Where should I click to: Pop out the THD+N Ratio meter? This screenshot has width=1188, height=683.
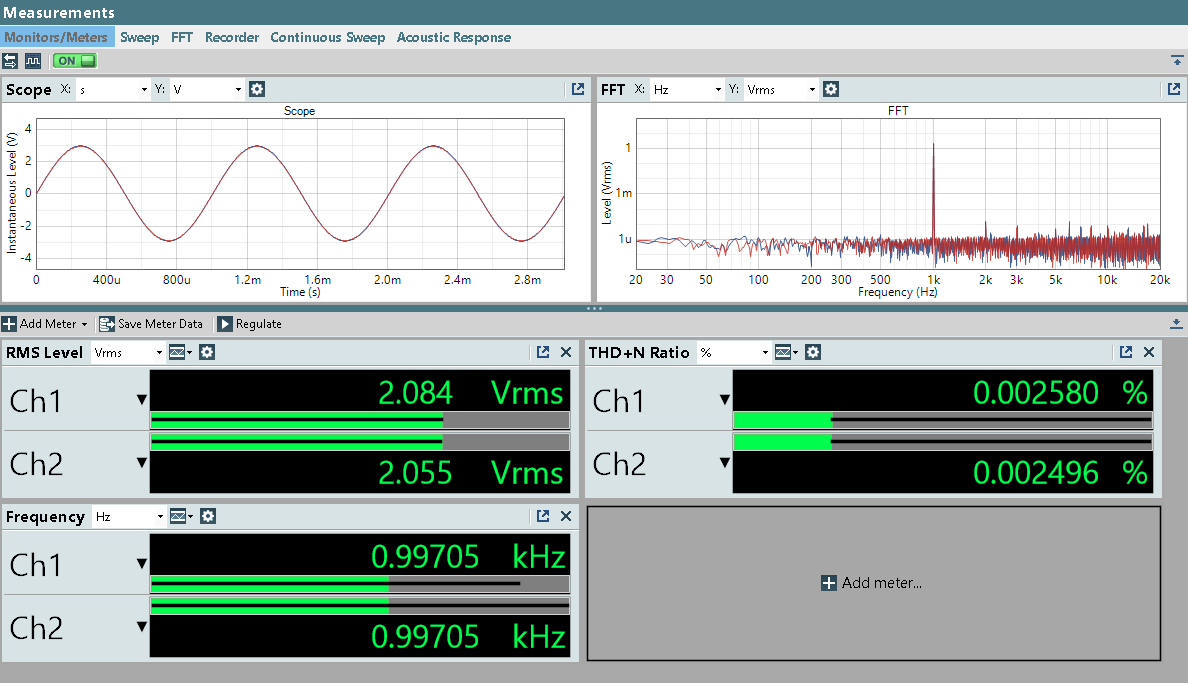pos(1126,352)
